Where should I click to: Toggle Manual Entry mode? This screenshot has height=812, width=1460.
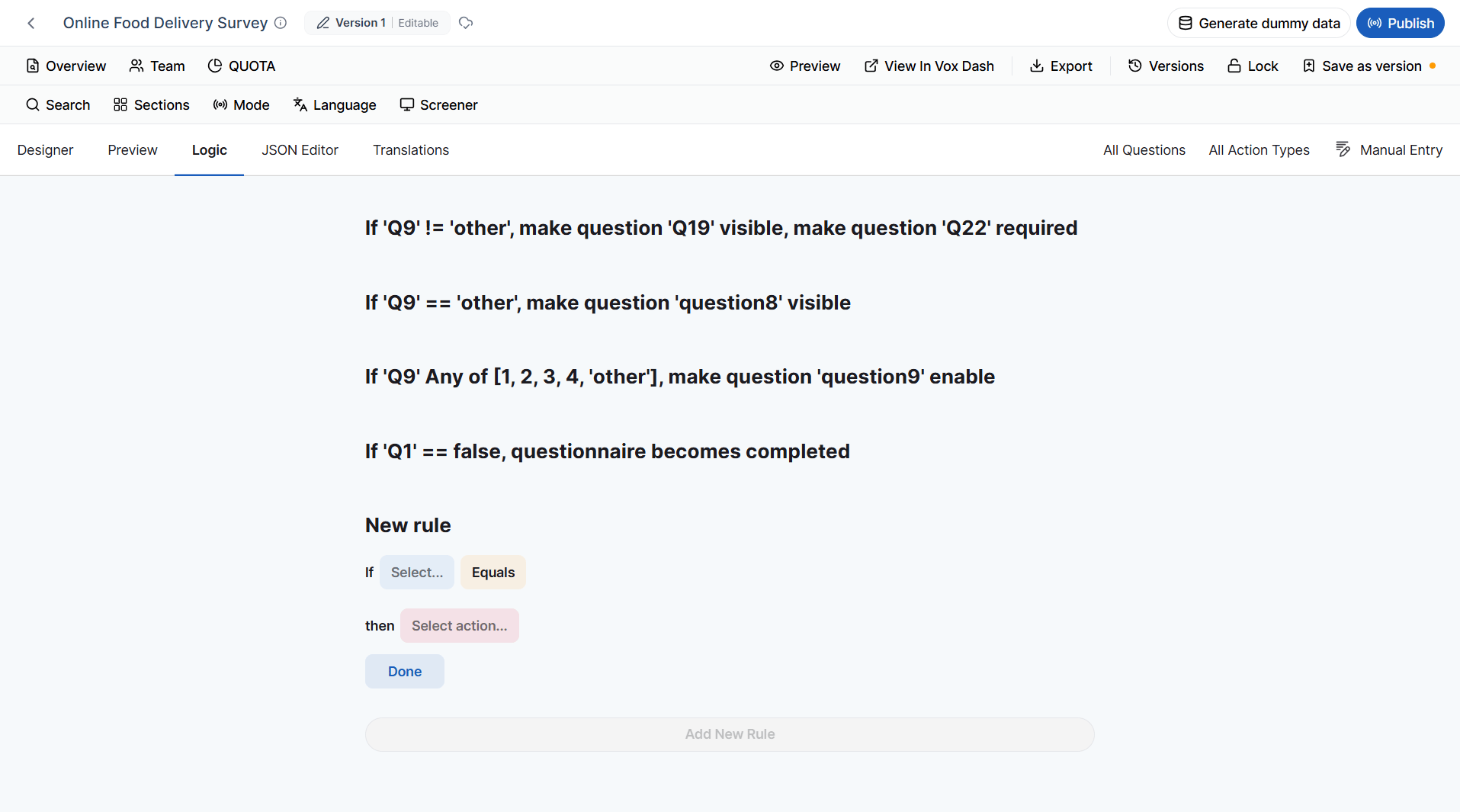1388,149
